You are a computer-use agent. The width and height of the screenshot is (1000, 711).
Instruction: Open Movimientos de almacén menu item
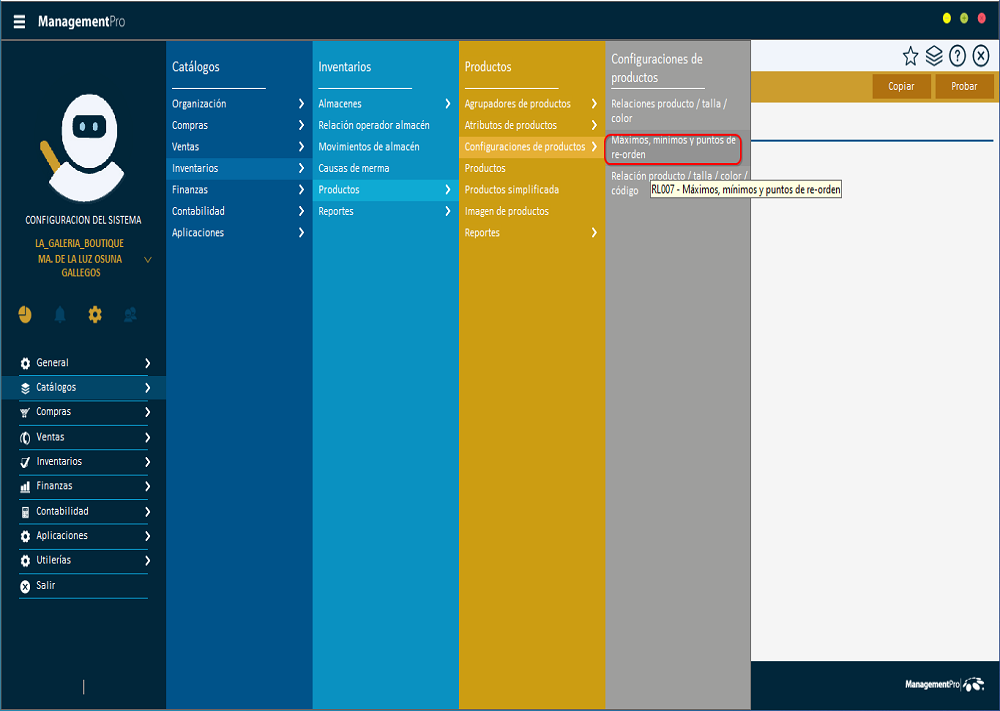tap(368, 147)
